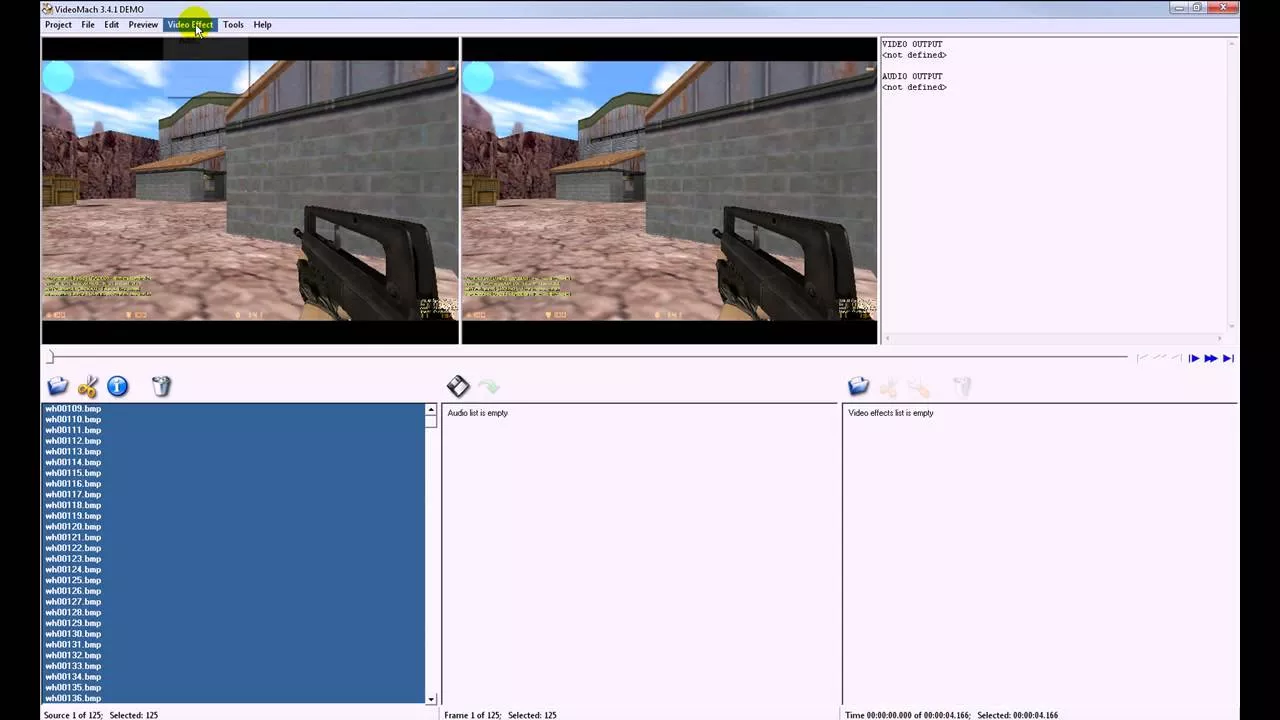
Task: Click the left source preview frame
Action: 250,191
